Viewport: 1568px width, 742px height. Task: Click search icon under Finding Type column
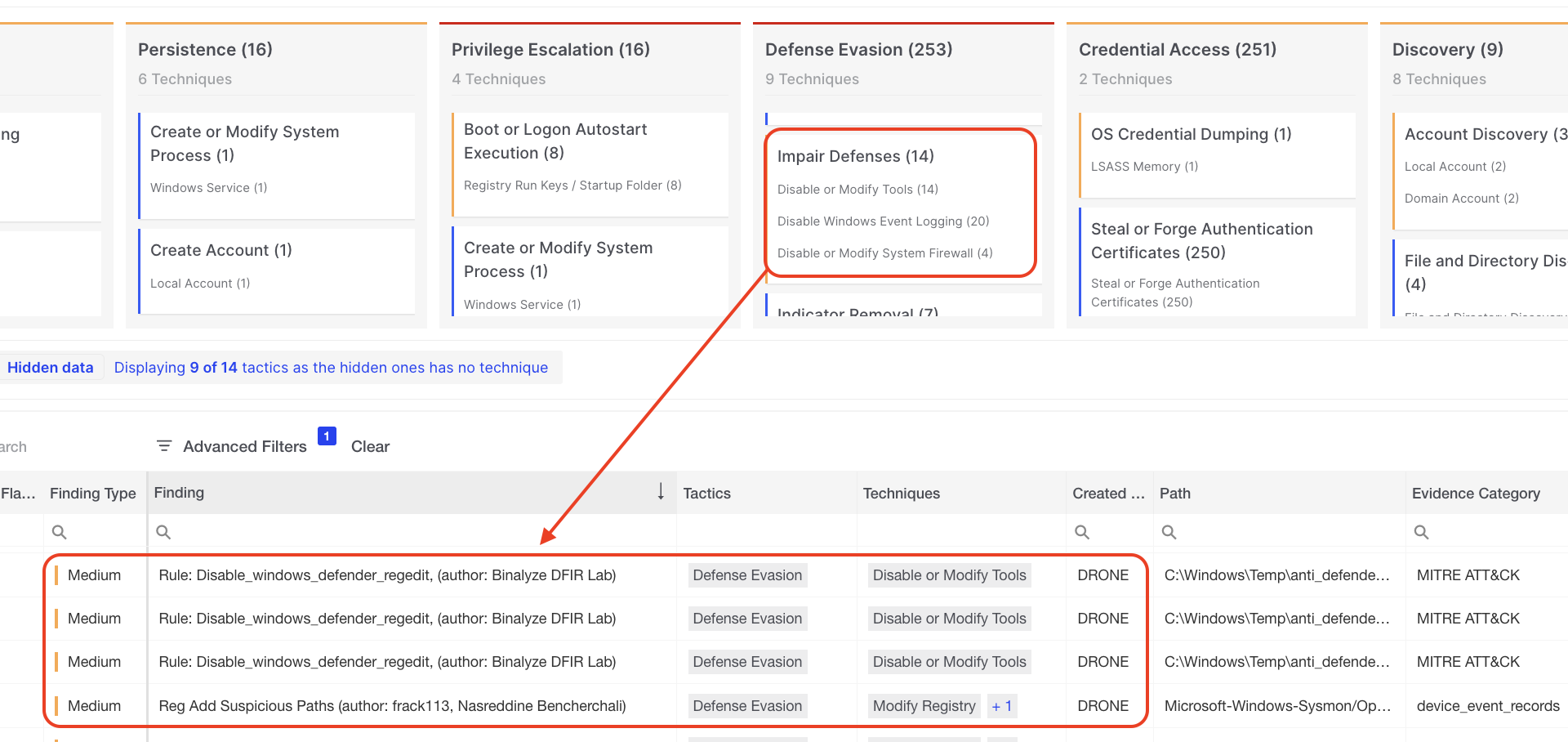(59, 532)
